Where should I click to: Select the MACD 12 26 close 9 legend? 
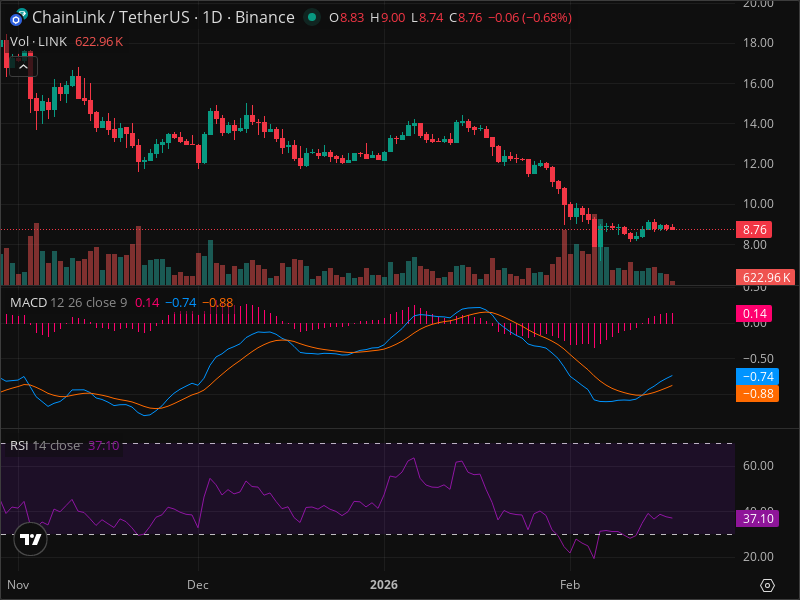[68, 303]
